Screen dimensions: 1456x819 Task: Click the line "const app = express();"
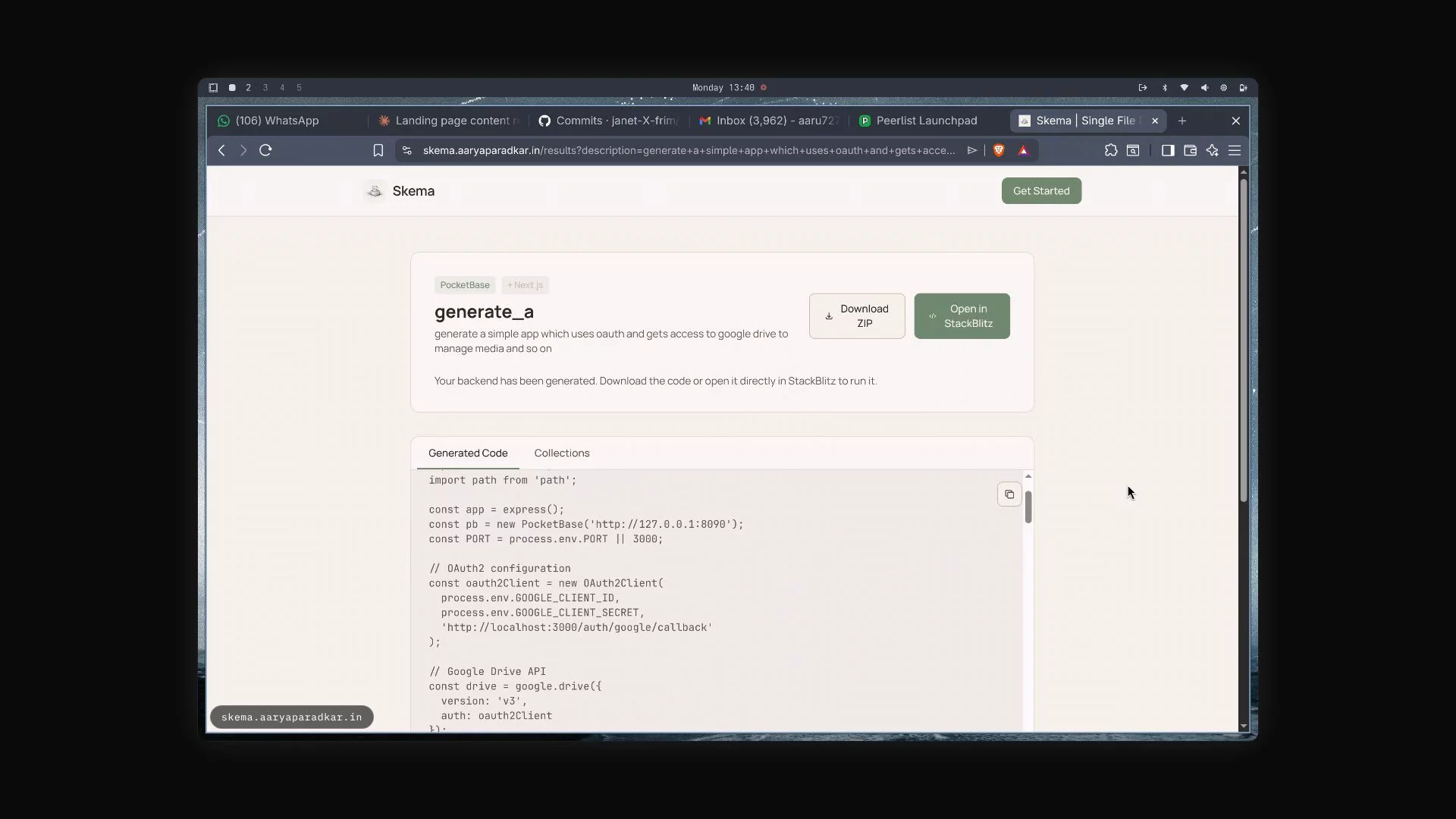[x=497, y=510]
